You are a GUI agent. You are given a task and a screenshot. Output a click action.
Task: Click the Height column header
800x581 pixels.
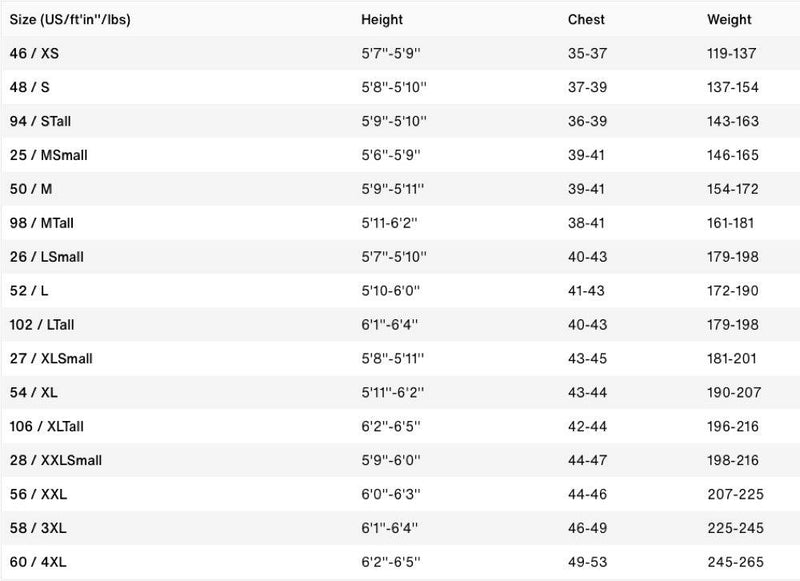tap(381, 19)
